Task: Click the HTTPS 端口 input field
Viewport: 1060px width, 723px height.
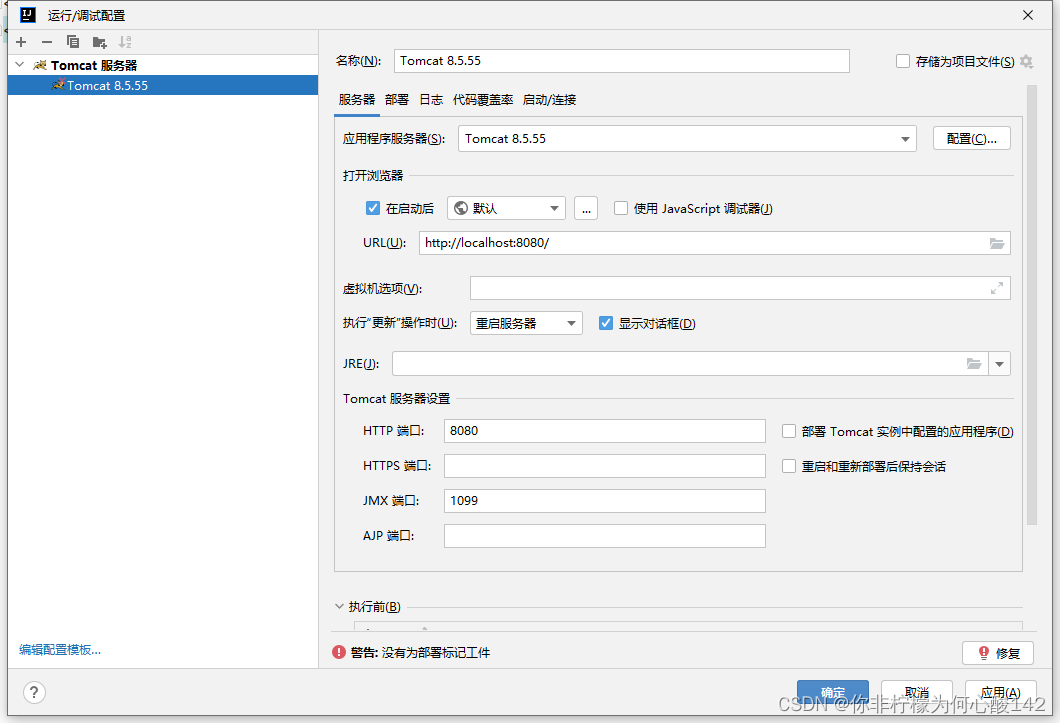Action: [x=604, y=466]
